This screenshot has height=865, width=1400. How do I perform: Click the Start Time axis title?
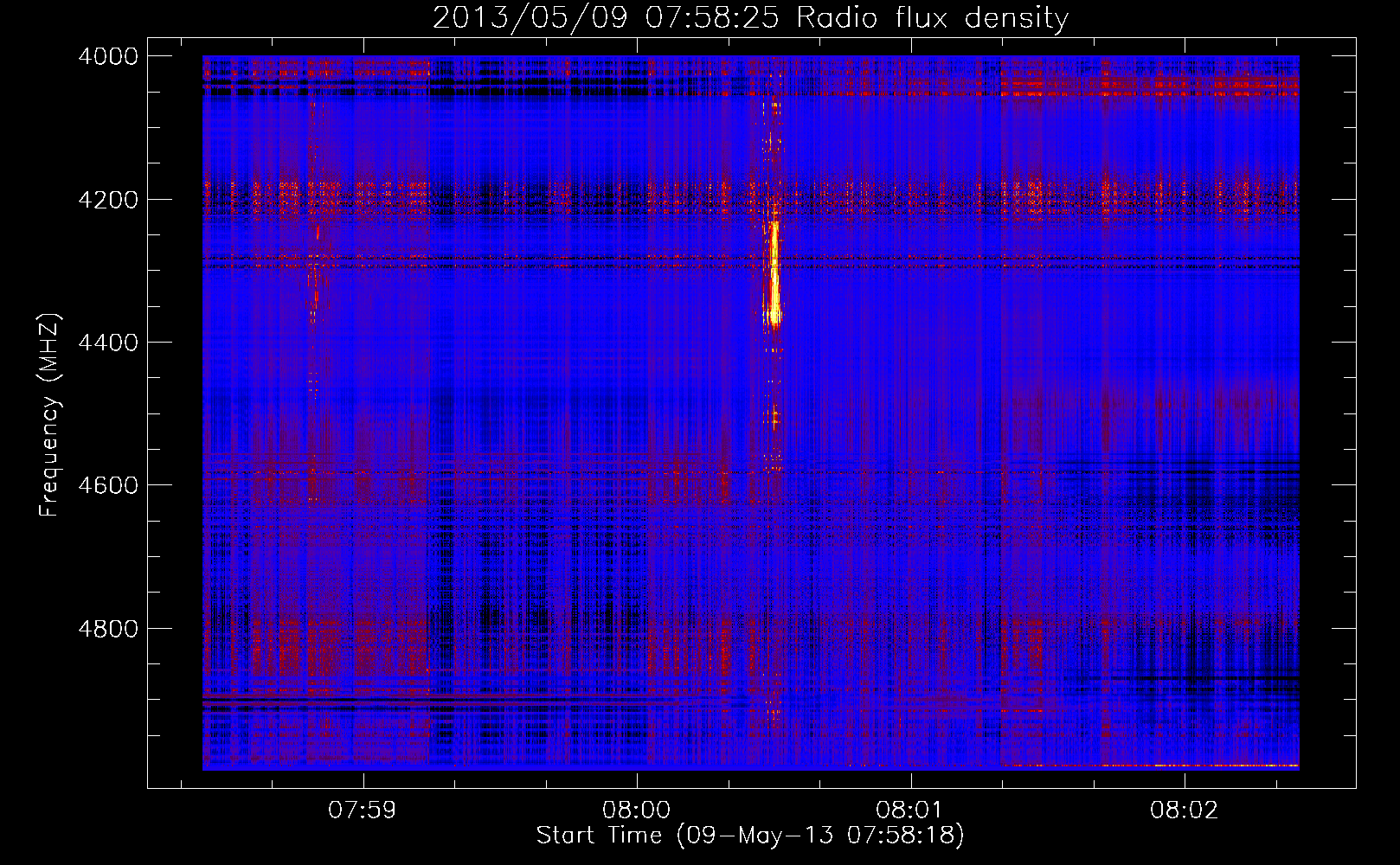click(750, 836)
